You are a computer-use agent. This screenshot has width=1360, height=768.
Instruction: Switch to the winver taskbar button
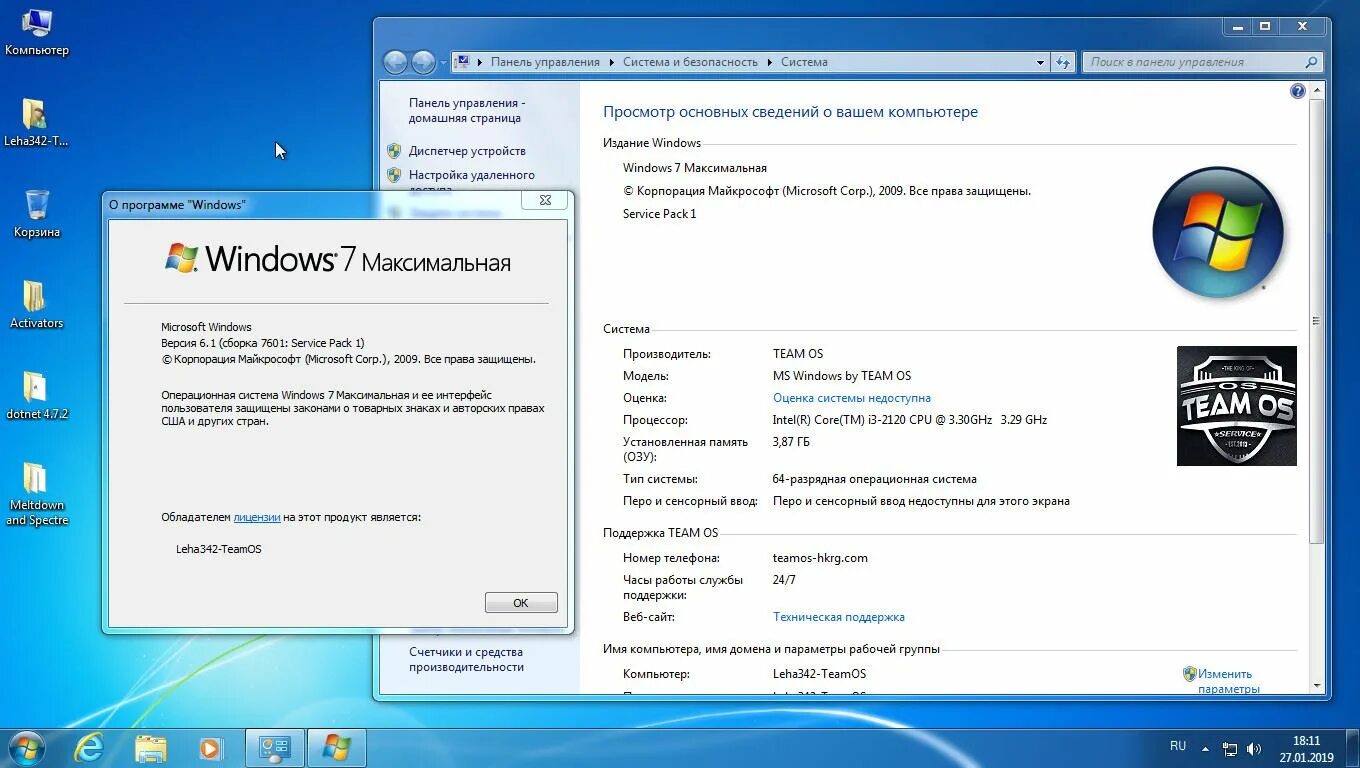pos(337,748)
